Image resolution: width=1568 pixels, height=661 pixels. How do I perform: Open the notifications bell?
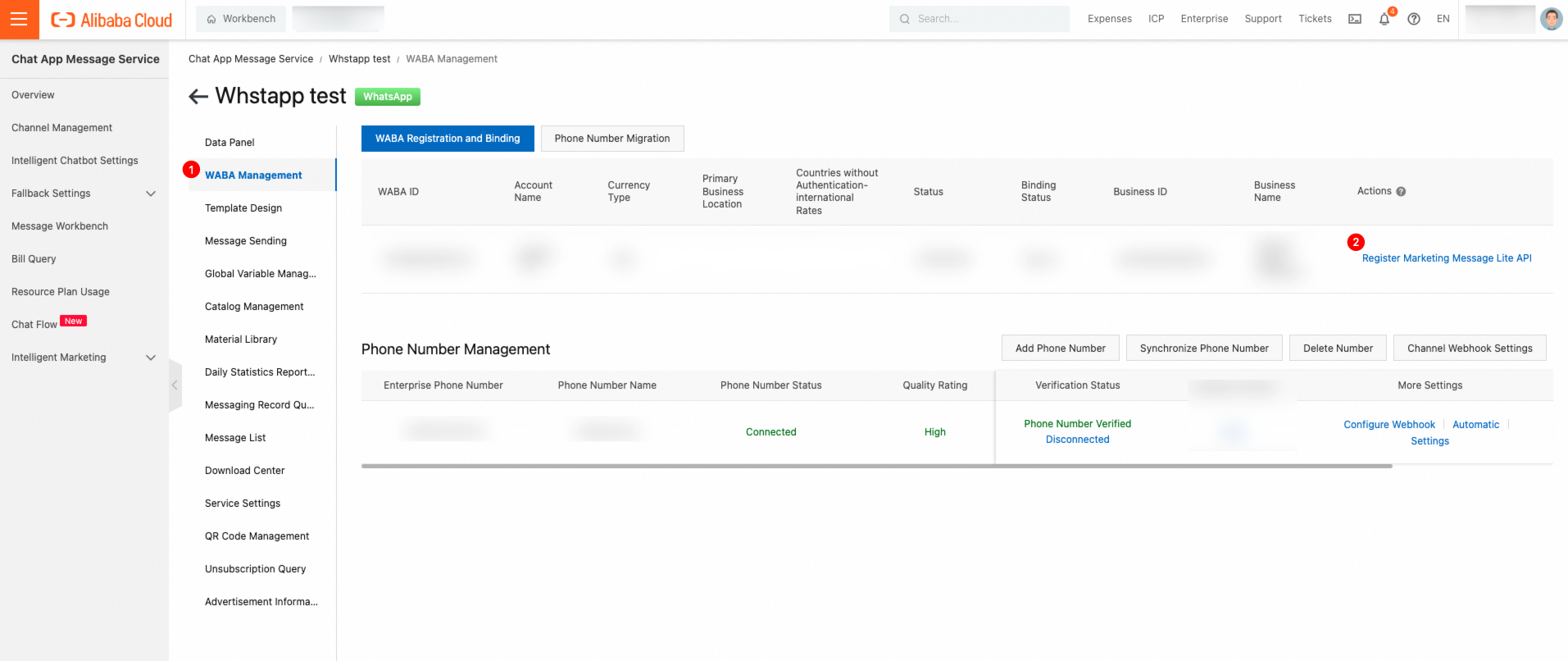pyautogui.click(x=1384, y=19)
